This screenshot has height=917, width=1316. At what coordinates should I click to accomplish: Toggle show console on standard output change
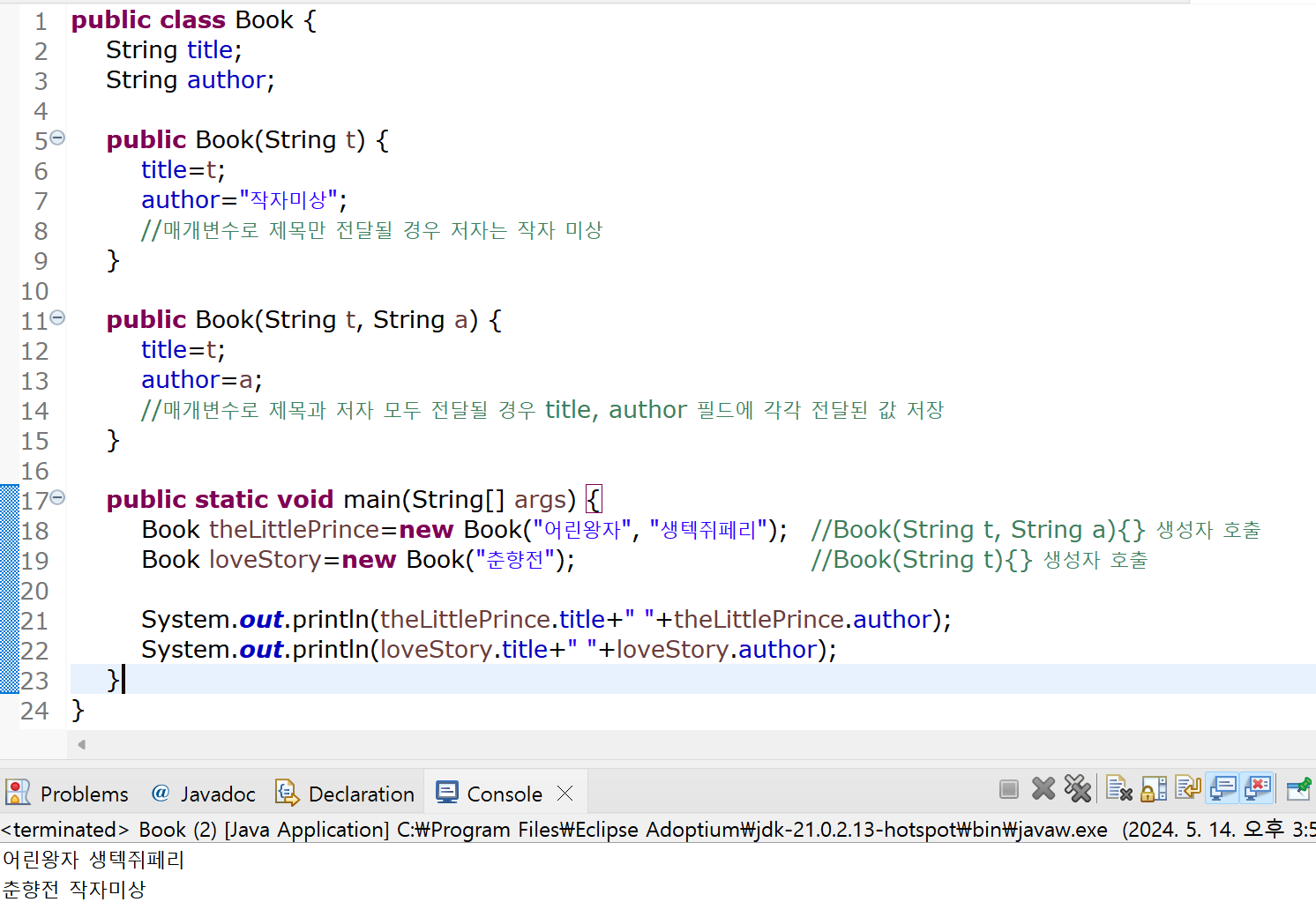click(x=1223, y=787)
